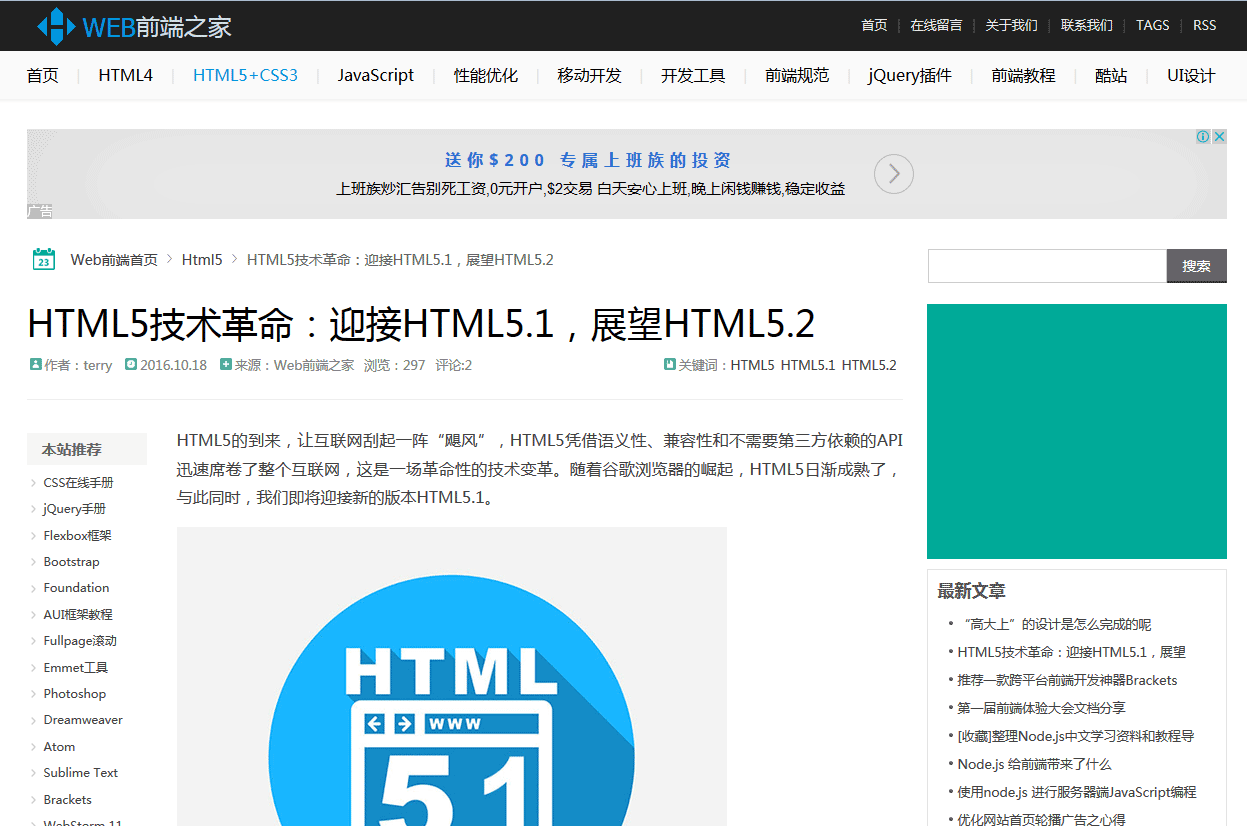Select the 开发工具 navigation item
Viewport: 1247px width, 826px height.
click(x=693, y=75)
